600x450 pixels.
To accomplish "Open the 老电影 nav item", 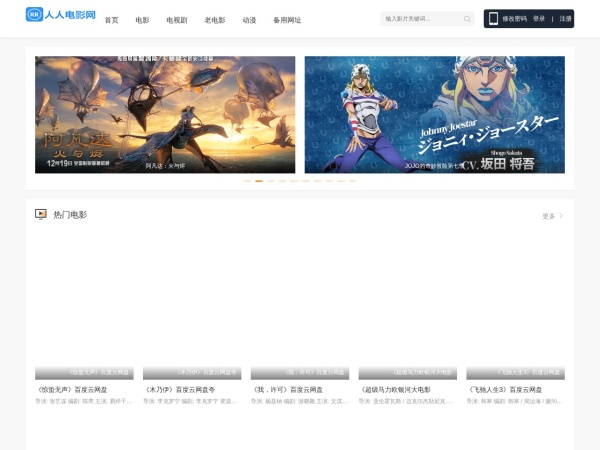I will (215, 20).
